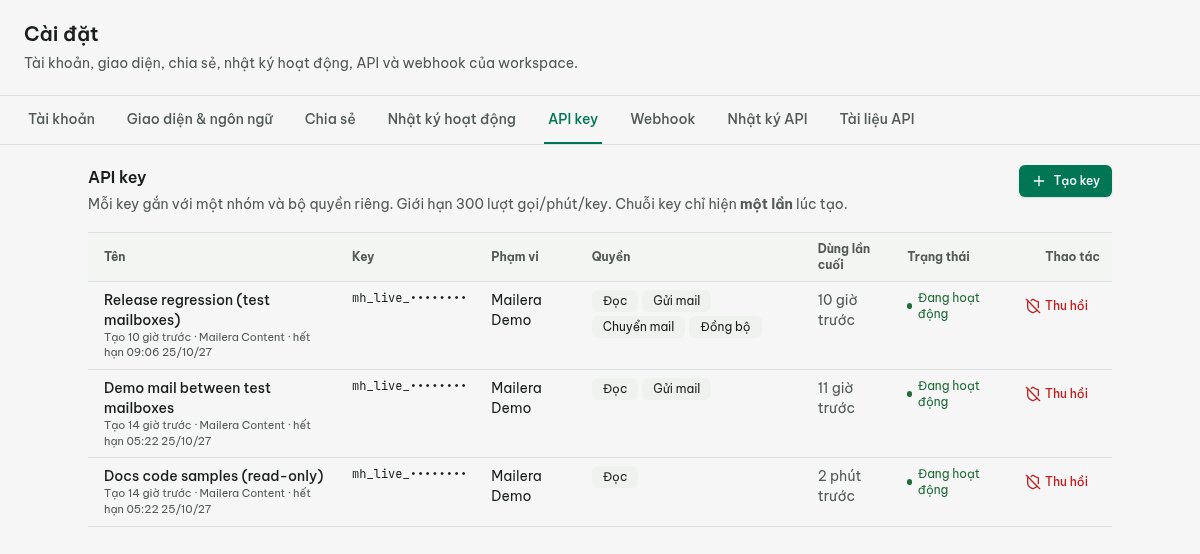Click revoke shield icon for Demo mail key
The width and height of the screenshot is (1200, 554).
(x=1033, y=394)
